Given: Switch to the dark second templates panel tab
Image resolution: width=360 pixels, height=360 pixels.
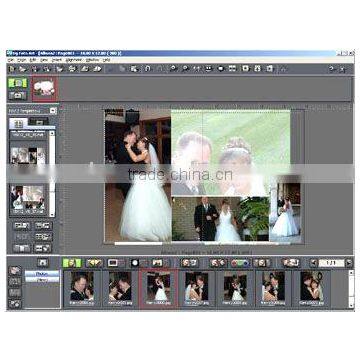Looking at the screenshot, I should pos(39,122).
